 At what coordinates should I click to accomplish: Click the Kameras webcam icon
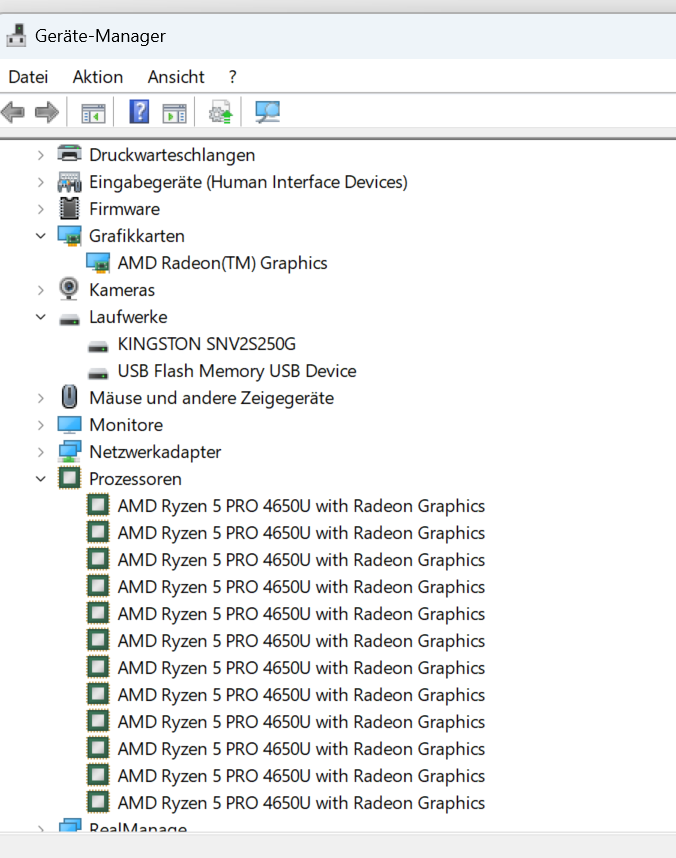point(69,289)
